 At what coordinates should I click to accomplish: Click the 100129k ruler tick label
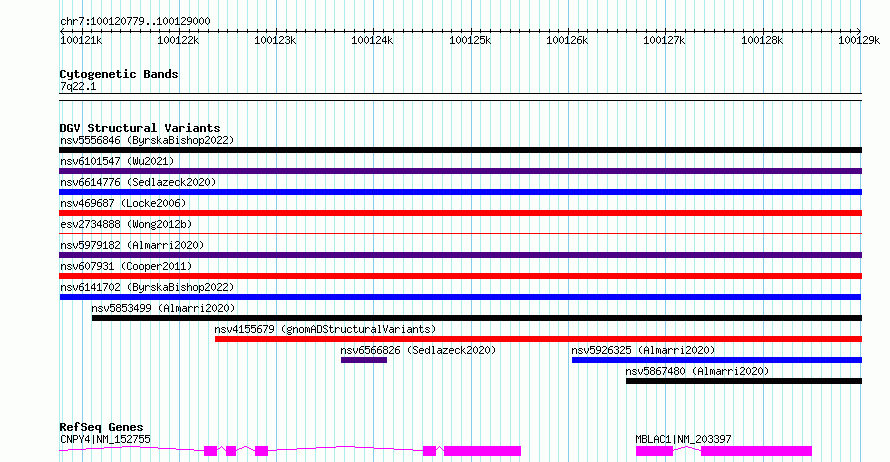point(859,40)
